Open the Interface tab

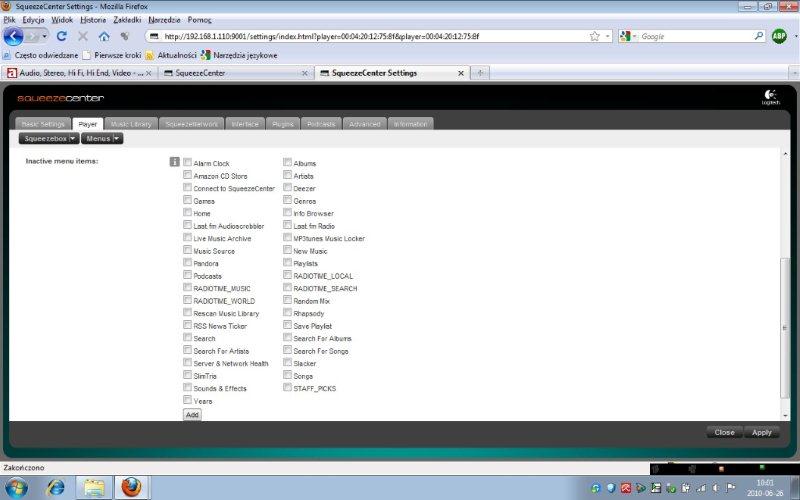click(x=245, y=124)
